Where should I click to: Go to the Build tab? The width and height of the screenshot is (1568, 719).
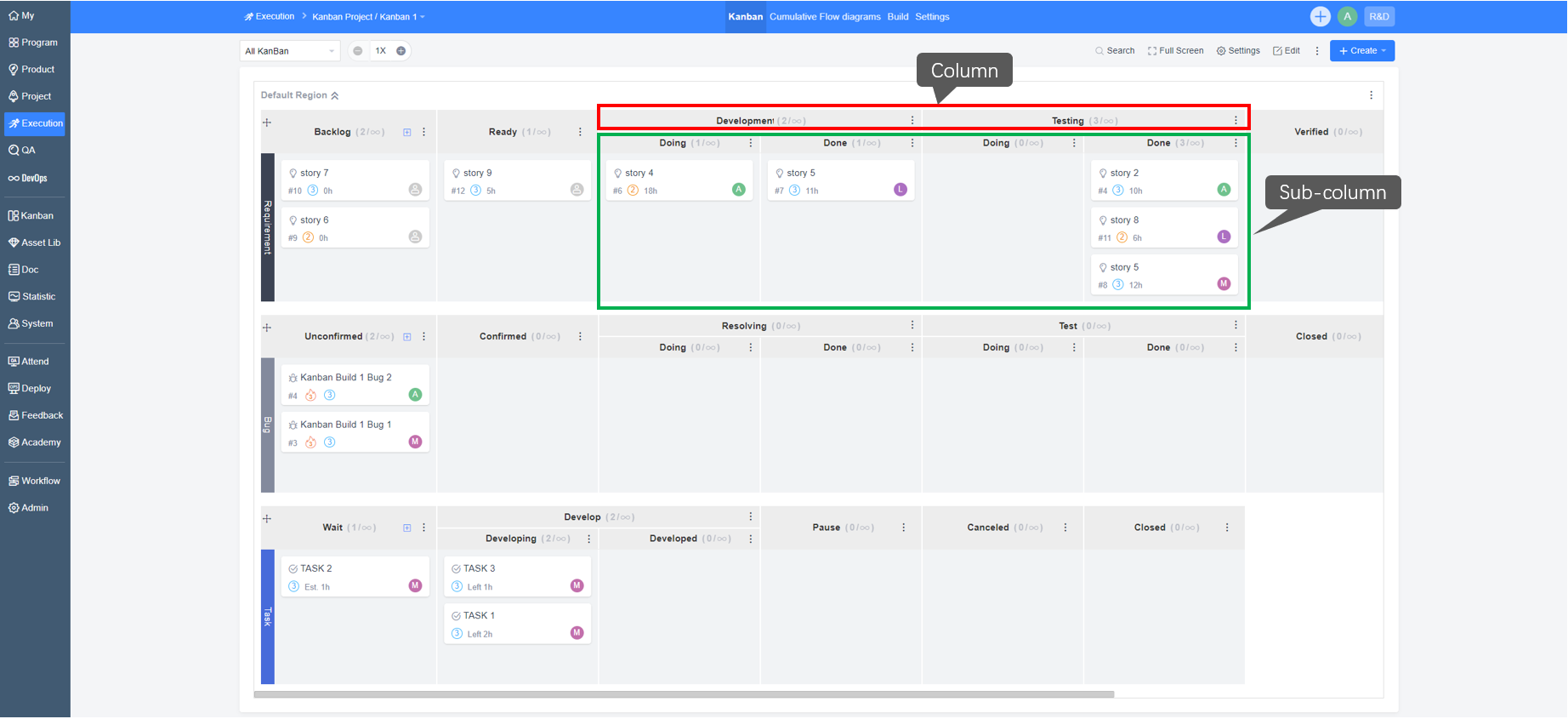coord(898,17)
